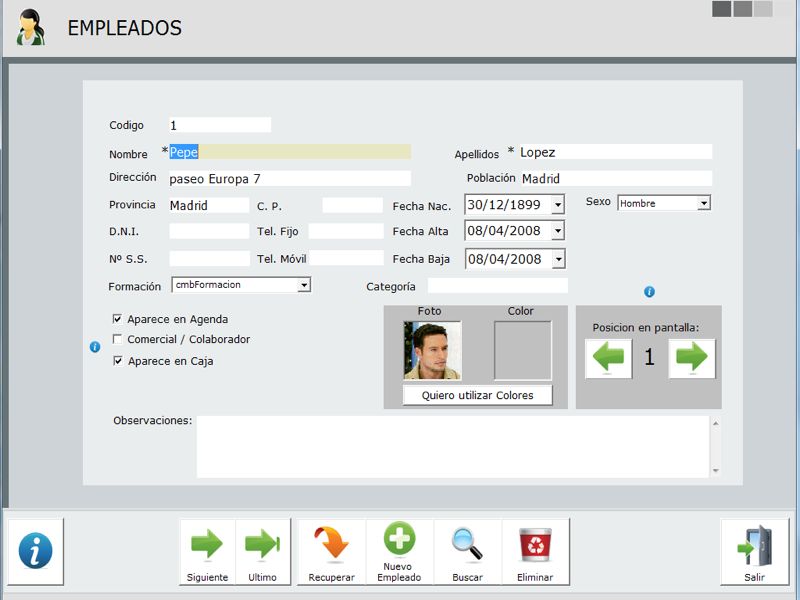Open the large info button bottom-left
The width and height of the screenshot is (800, 600).
pos(35,551)
